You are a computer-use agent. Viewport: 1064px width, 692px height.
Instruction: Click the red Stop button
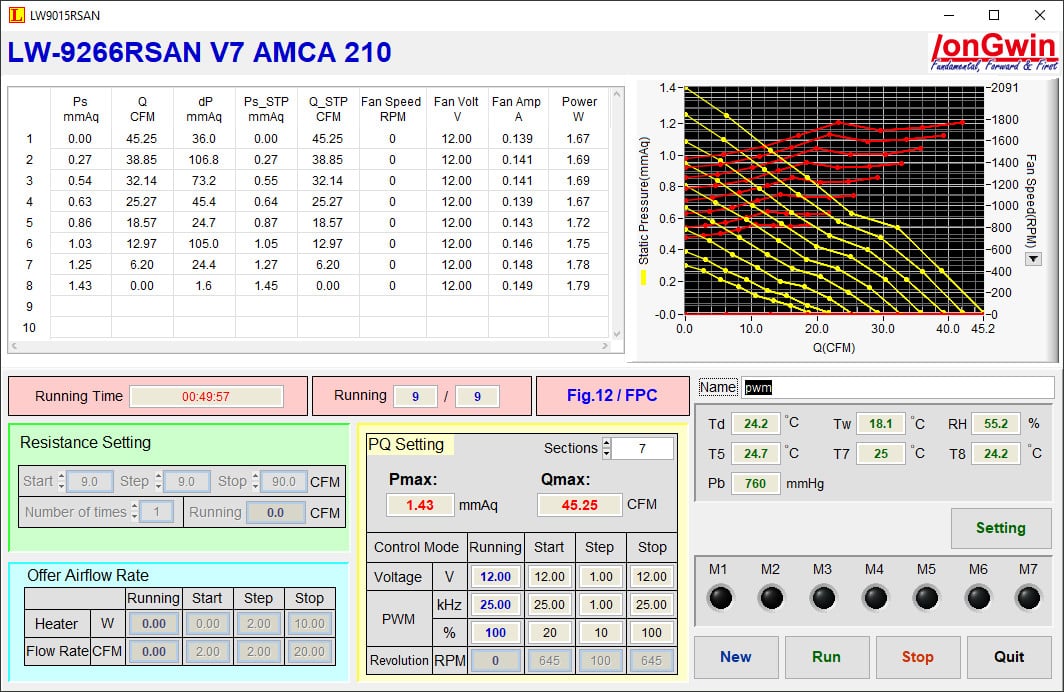(917, 657)
